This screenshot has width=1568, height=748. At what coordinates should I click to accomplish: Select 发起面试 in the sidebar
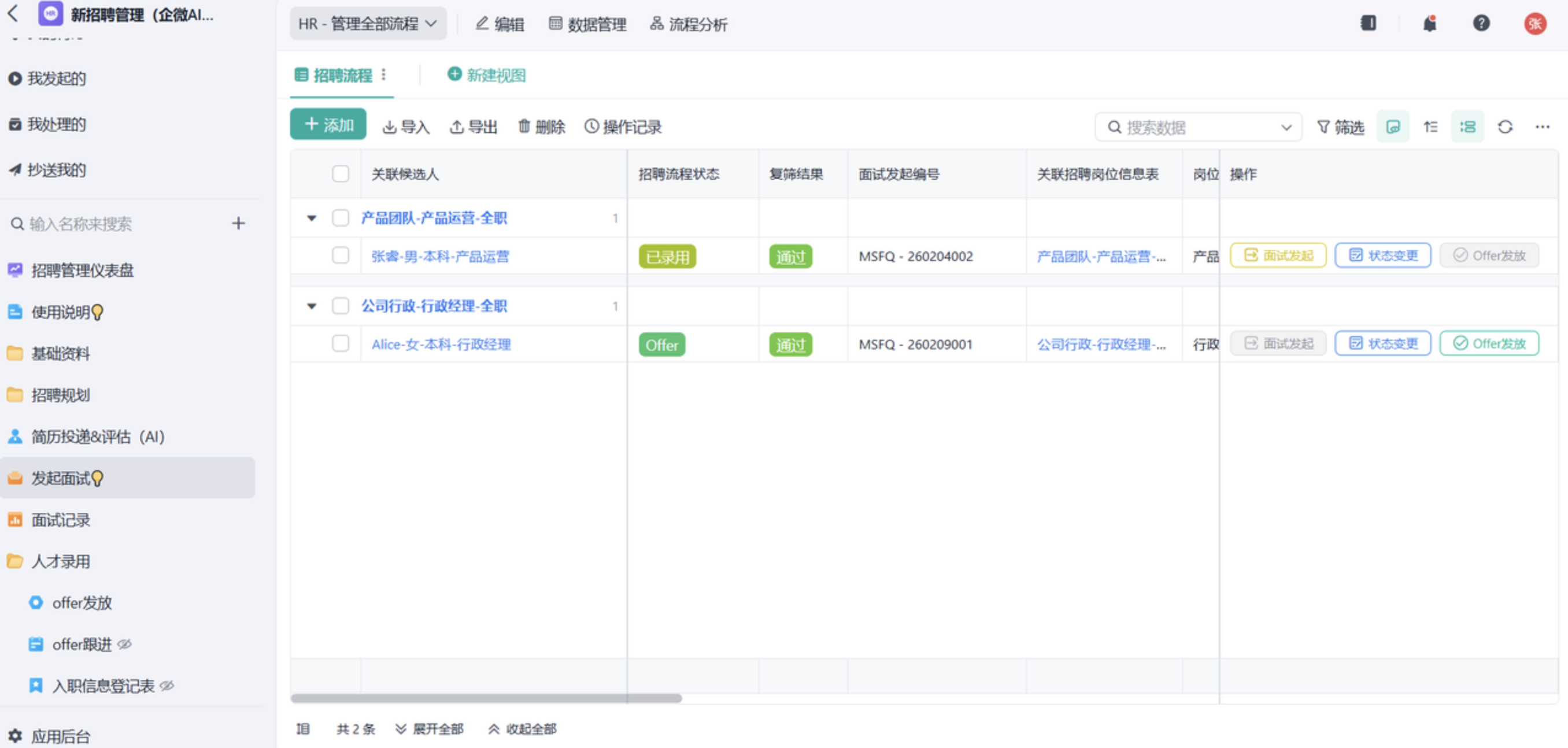pyautogui.click(x=128, y=479)
